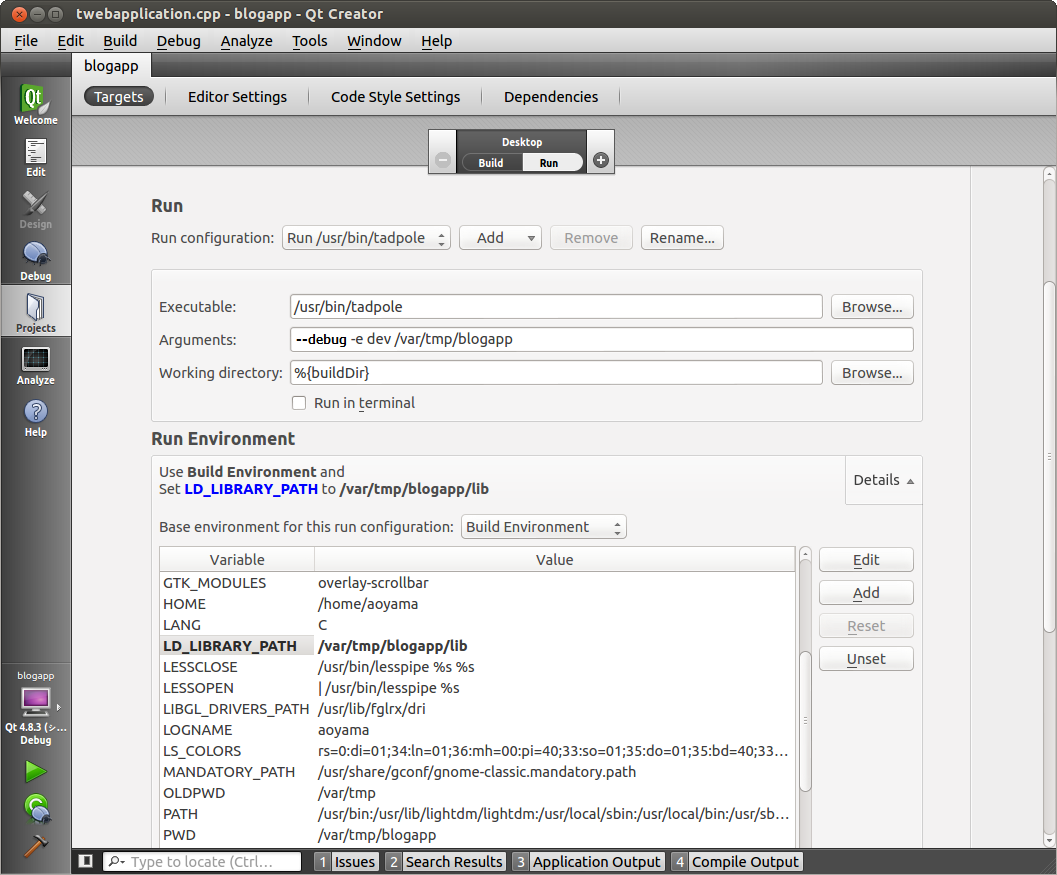Open the File menu

tap(26, 41)
